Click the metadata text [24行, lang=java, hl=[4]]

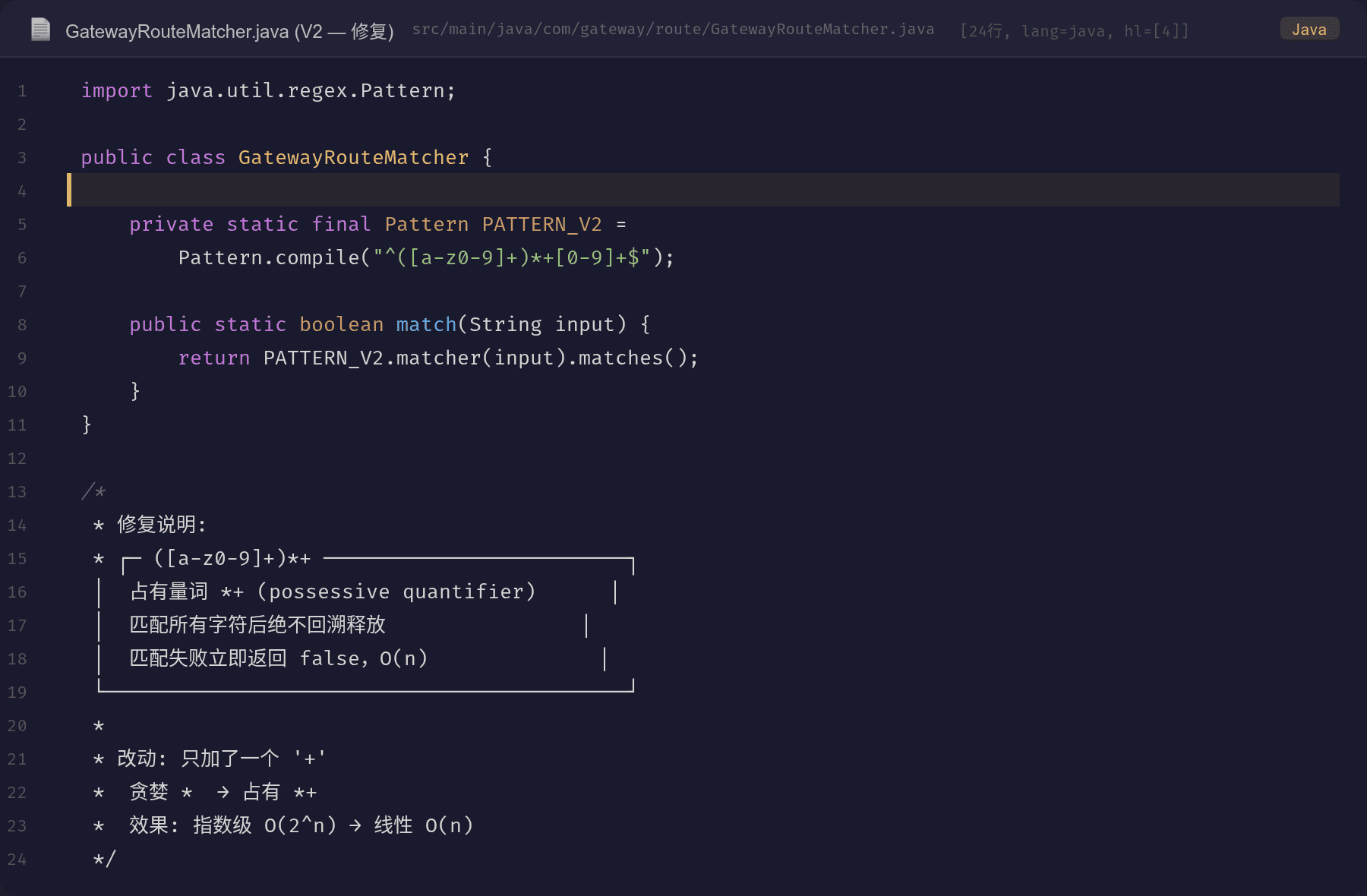(x=1075, y=31)
